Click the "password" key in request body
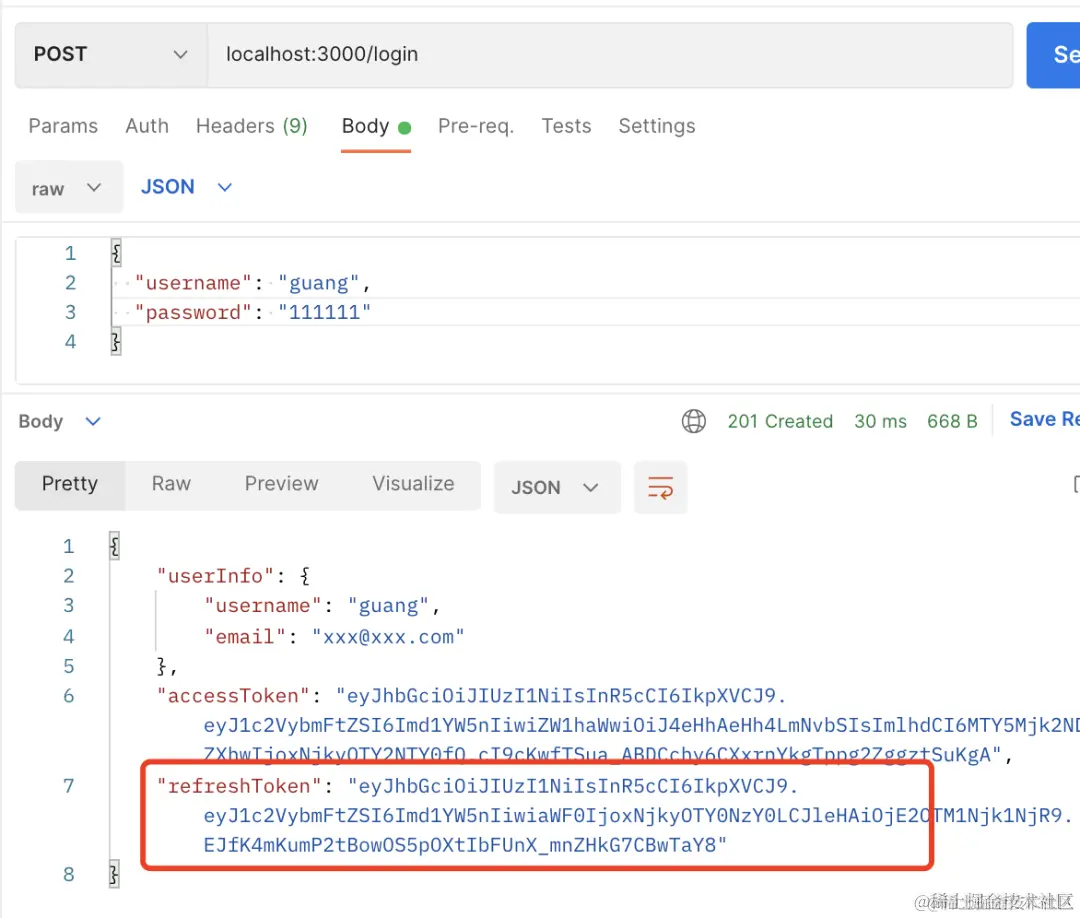The image size is (1080, 918). click(194, 313)
